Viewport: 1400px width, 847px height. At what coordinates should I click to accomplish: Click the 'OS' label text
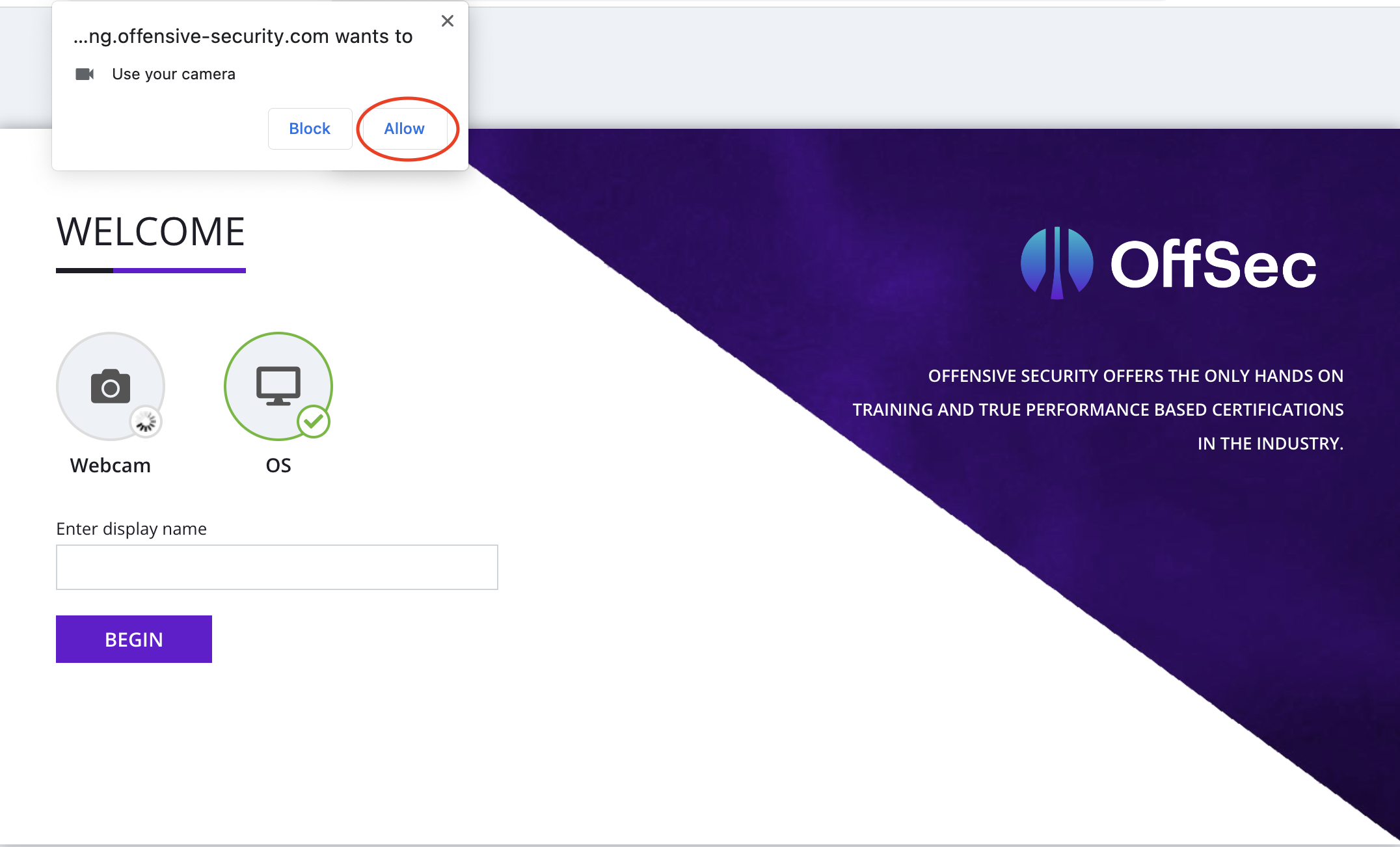278,465
